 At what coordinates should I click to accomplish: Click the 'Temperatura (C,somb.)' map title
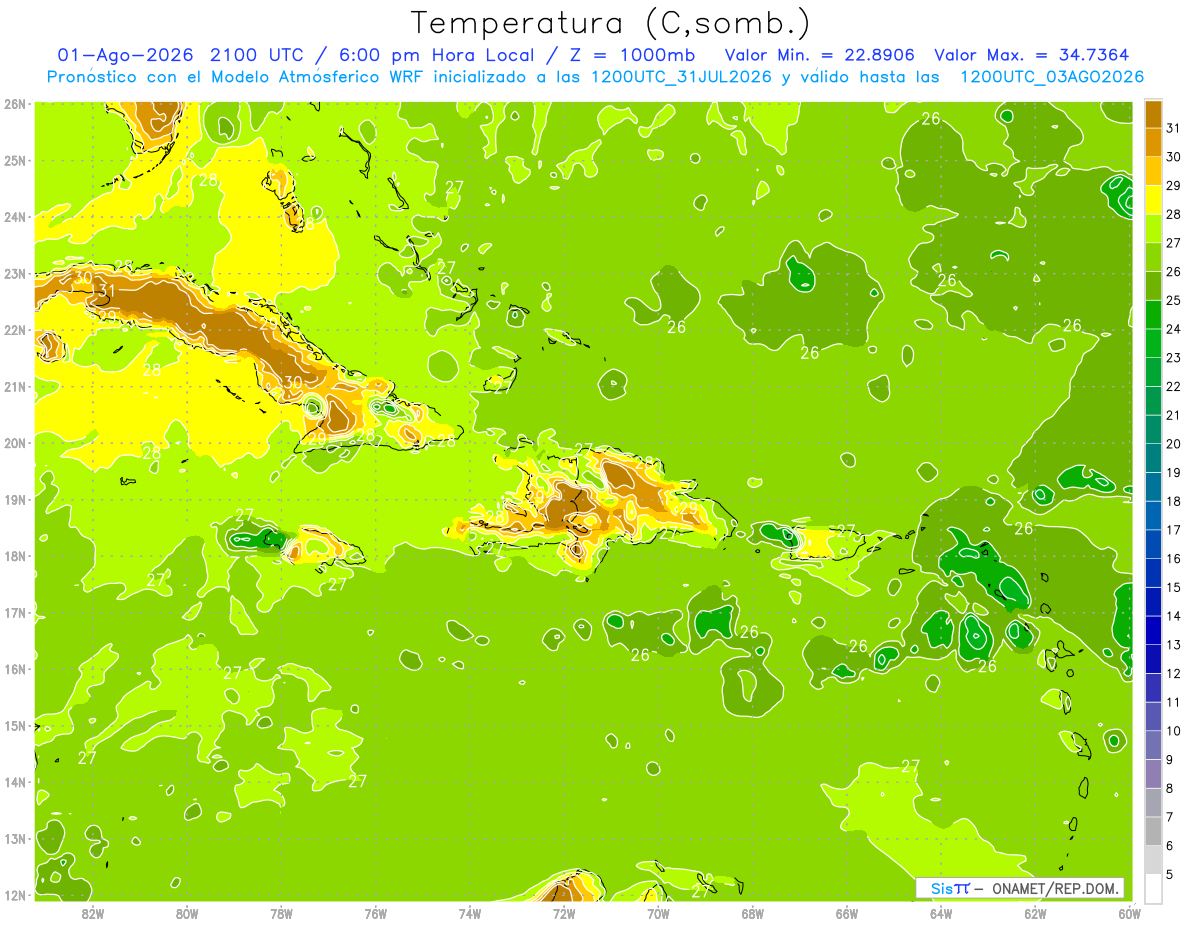pos(611,23)
